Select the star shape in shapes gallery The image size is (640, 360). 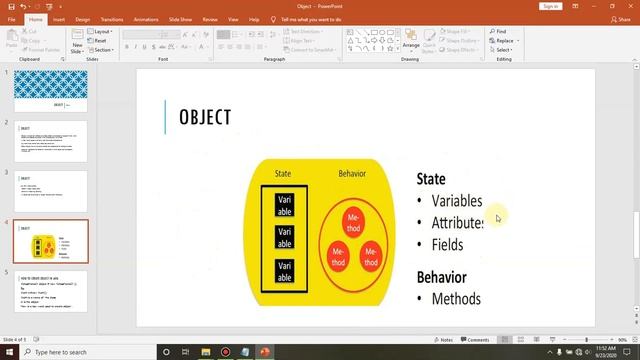pyautogui.click(x=390, y=49)
